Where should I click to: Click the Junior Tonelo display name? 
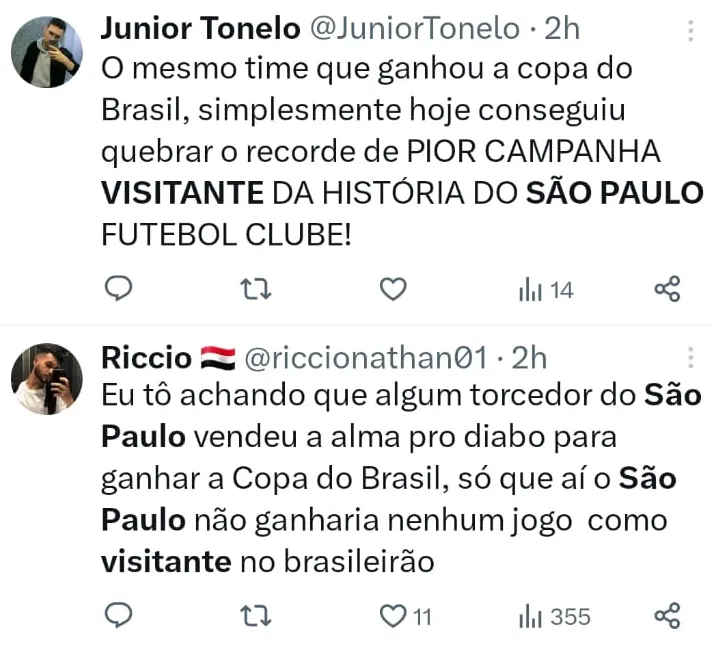click(201, 29)
